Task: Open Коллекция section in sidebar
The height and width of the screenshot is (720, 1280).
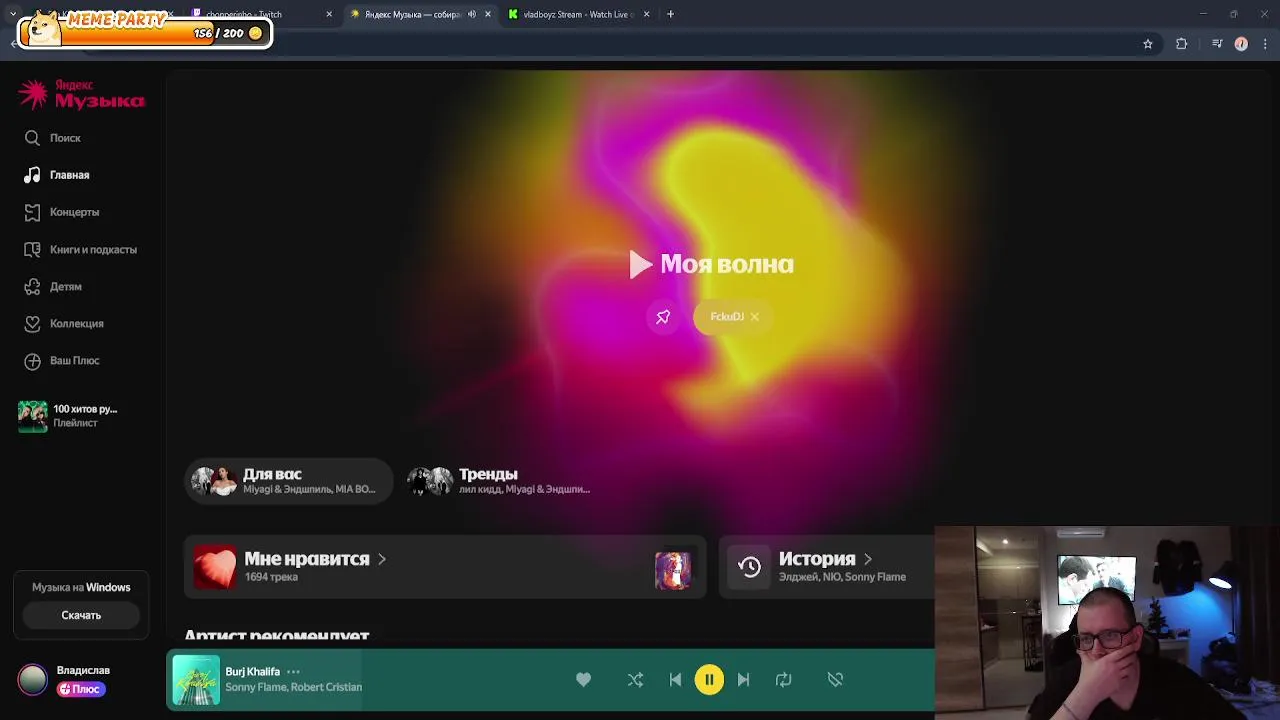Action: tap(64, 323)
